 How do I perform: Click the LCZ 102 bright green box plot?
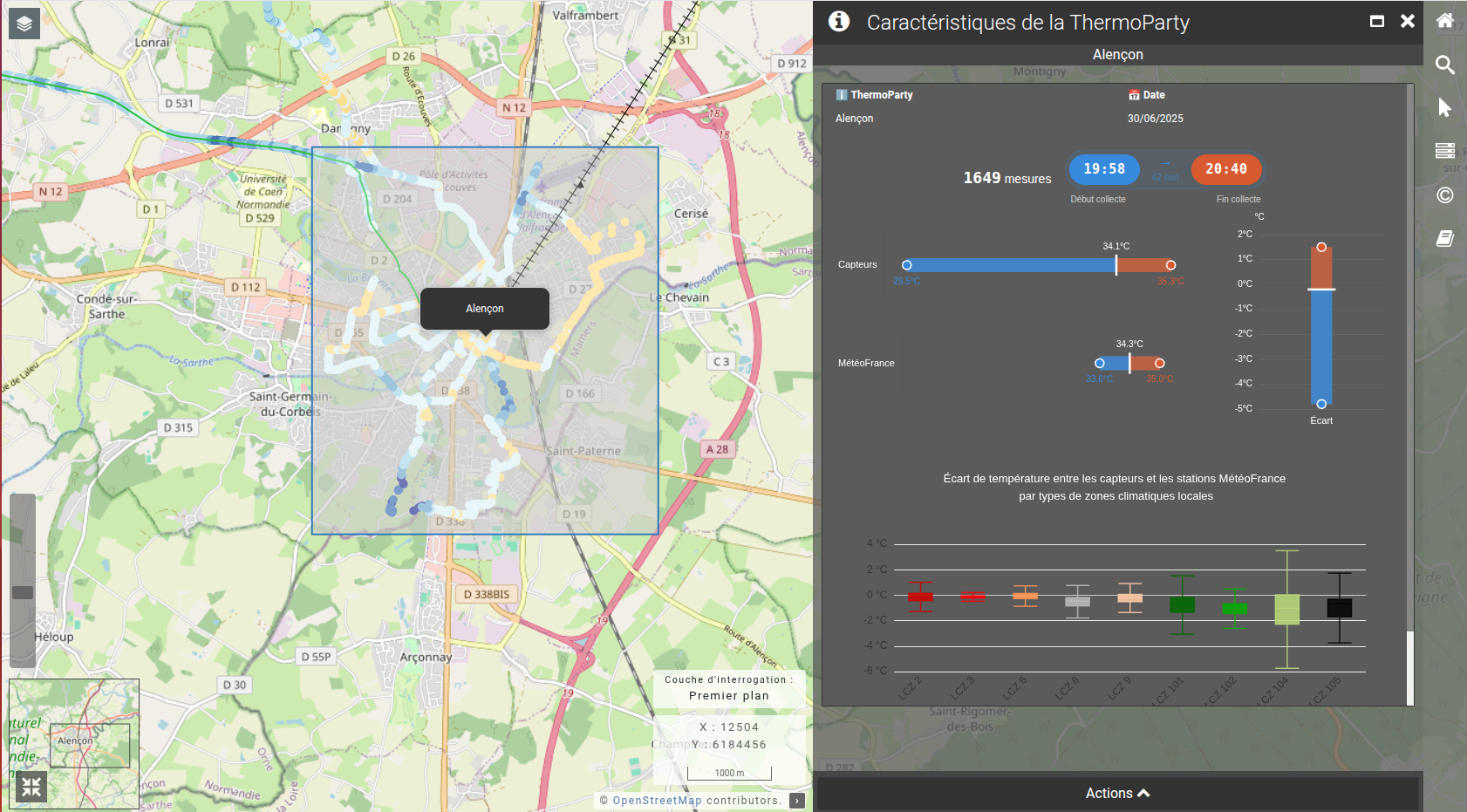[x=1235, y=609]
